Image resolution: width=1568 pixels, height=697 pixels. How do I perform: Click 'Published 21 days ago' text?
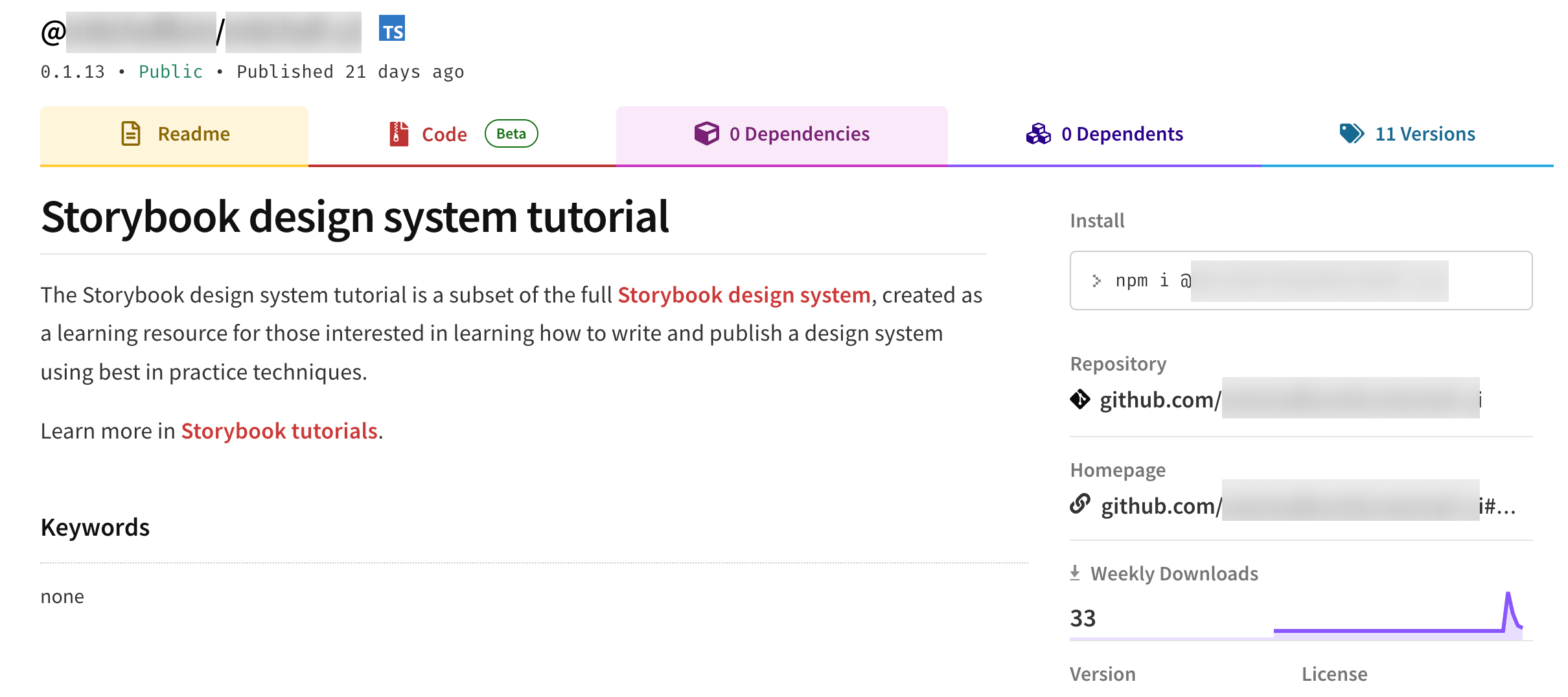[351, 71]
